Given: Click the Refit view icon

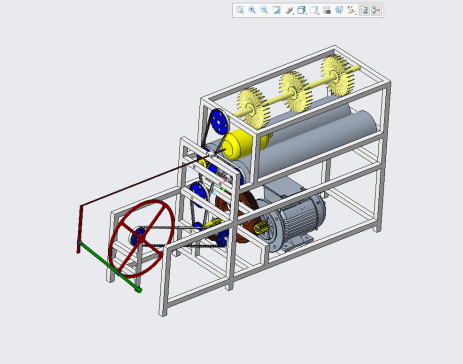Looking at the screenshot, I should tap(240, 10).
